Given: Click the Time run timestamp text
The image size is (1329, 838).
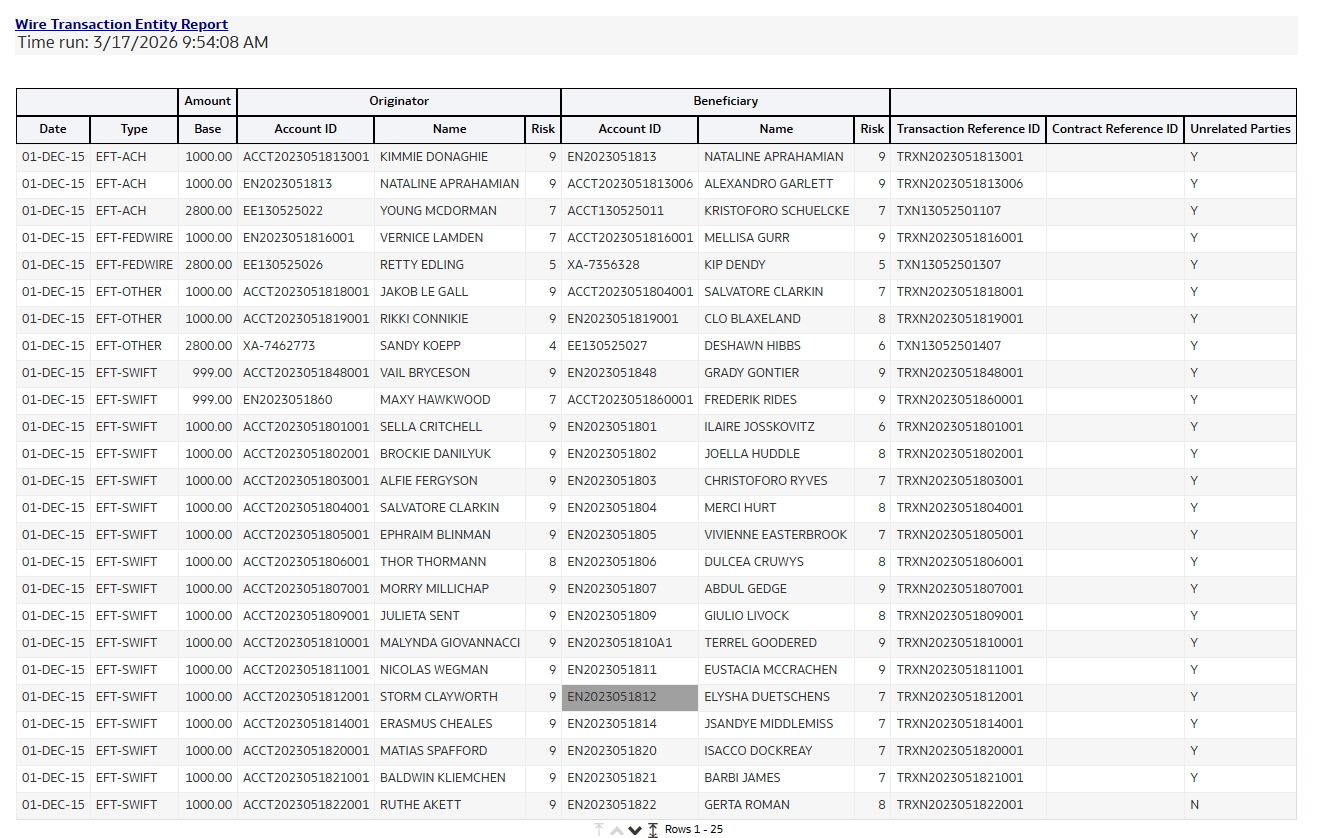Looking at the screenshot, I should click(x=141, y=42).
